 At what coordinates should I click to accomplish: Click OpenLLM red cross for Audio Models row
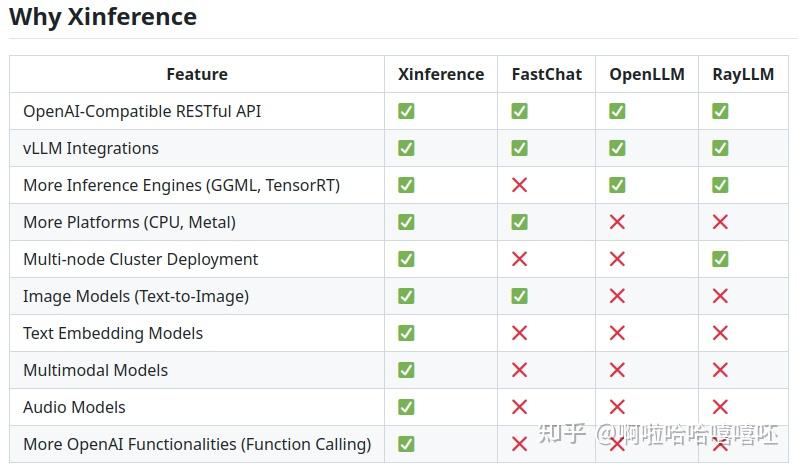[x=617, y=407]
